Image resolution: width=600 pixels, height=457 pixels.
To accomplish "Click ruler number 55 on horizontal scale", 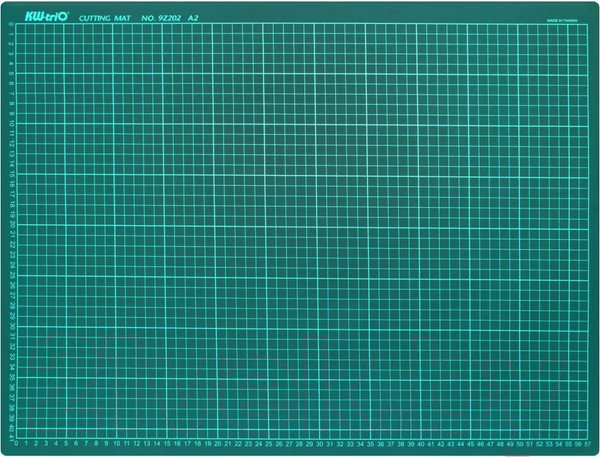I will (x=568, y=444).
